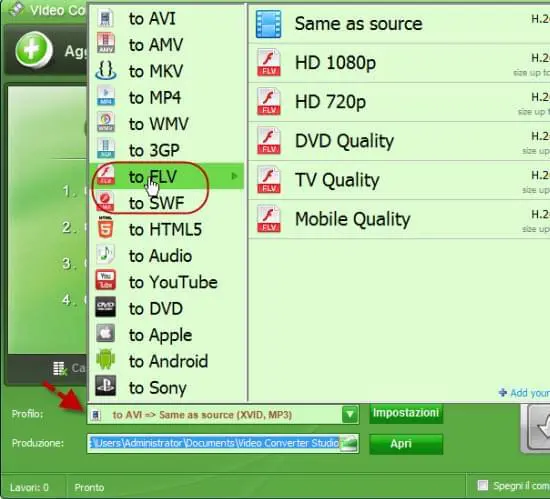
Task: Click the Profilo combo box text
Action: [x=202, y=415]
